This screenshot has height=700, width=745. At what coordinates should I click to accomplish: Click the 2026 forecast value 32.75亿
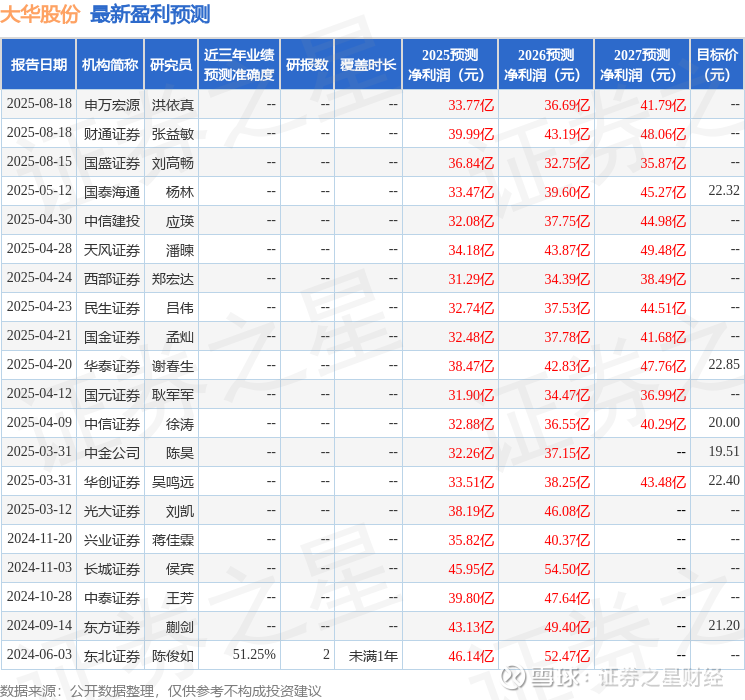tap(567, 163)
